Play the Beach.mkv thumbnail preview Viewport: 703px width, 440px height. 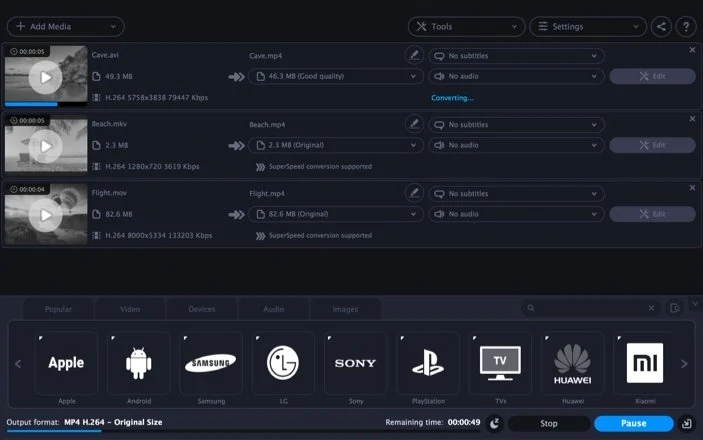pyautogui.click(x=45, y=146)
